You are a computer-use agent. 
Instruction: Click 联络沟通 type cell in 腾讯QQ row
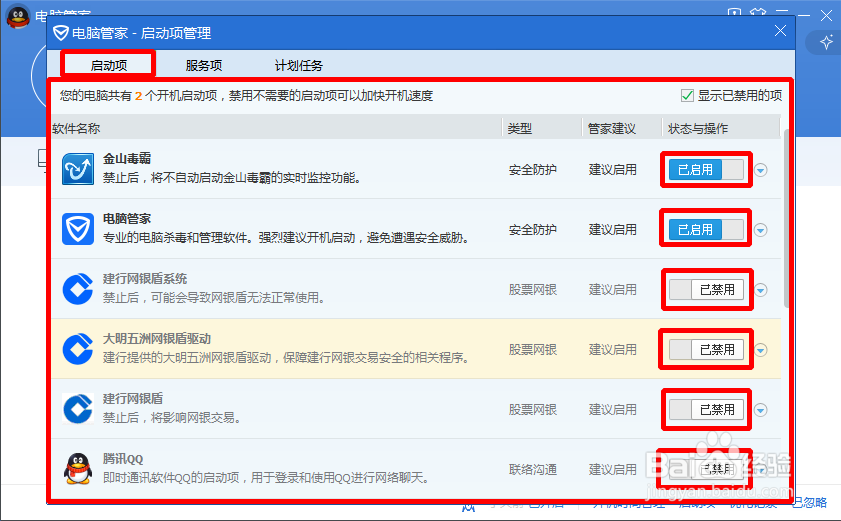[533, 469]
